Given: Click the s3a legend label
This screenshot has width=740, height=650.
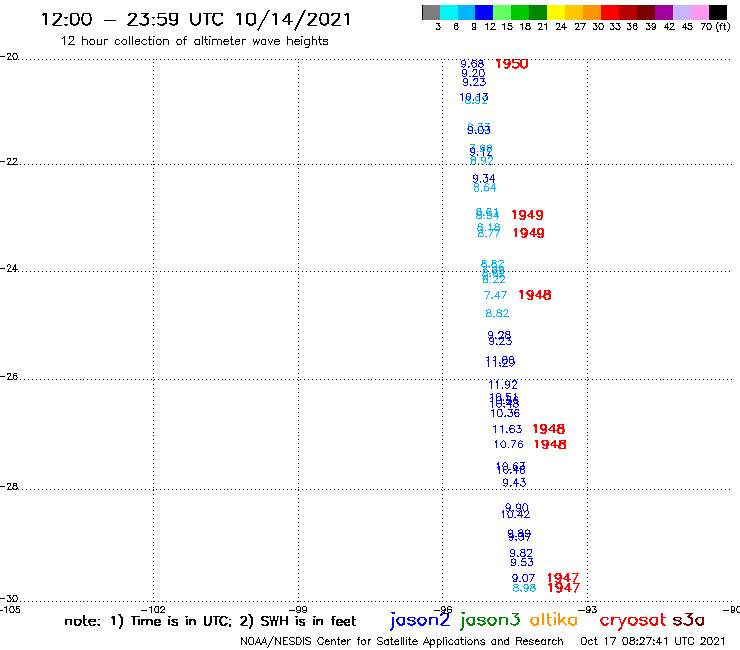Looking at the screenshot, I should pos(689,620).
